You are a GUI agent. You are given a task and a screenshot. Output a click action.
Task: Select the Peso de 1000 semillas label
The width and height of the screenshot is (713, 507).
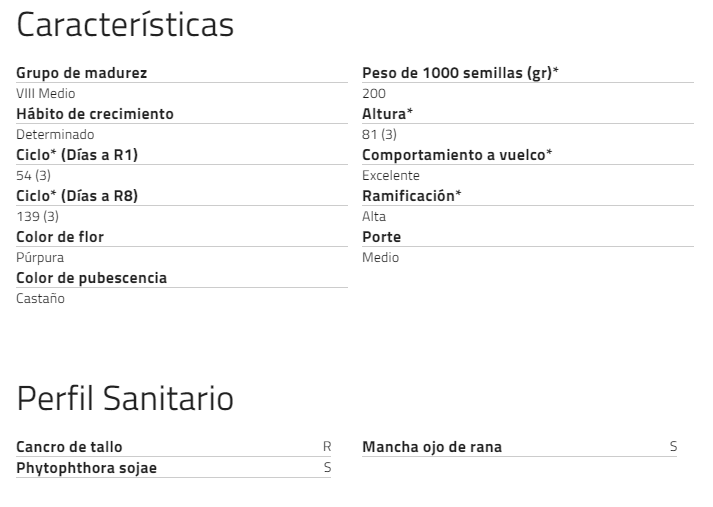(460, 73)
